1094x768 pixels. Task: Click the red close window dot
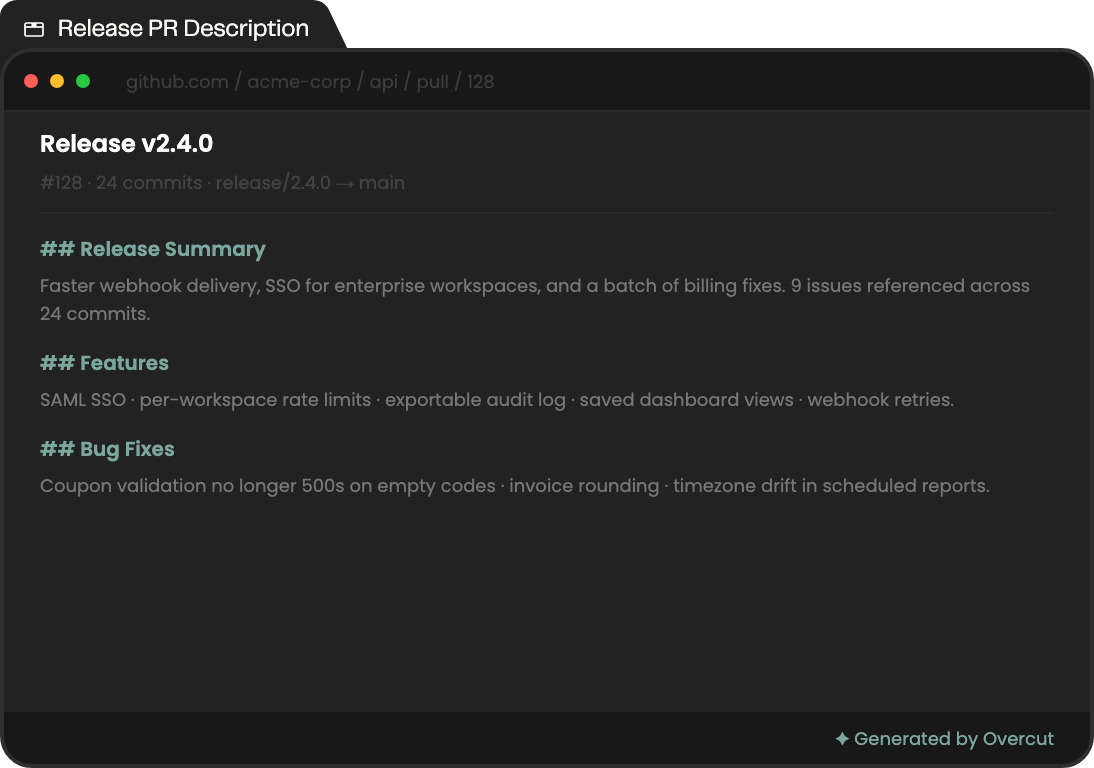[31, 81]
